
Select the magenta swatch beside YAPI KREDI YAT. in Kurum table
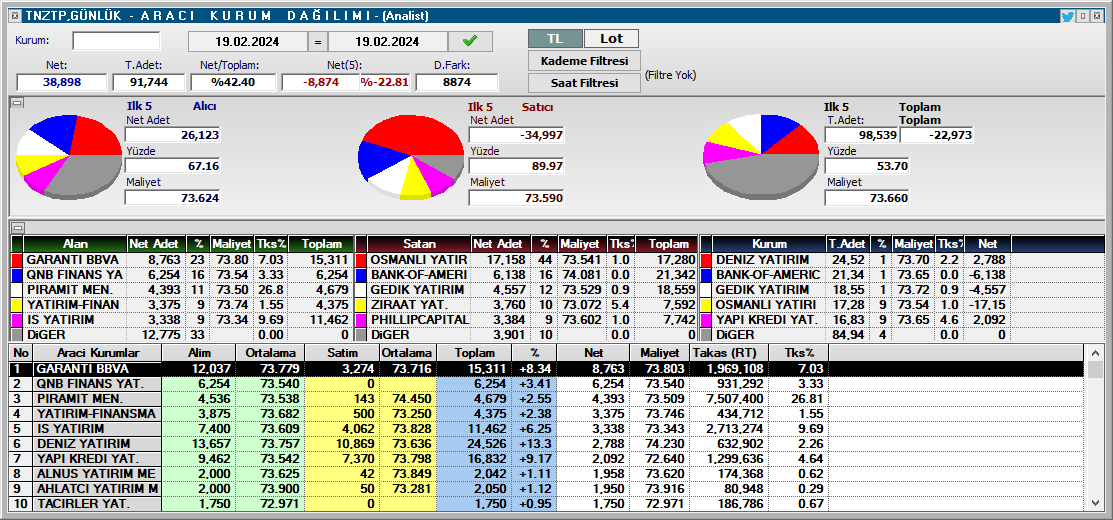point(706,319)
